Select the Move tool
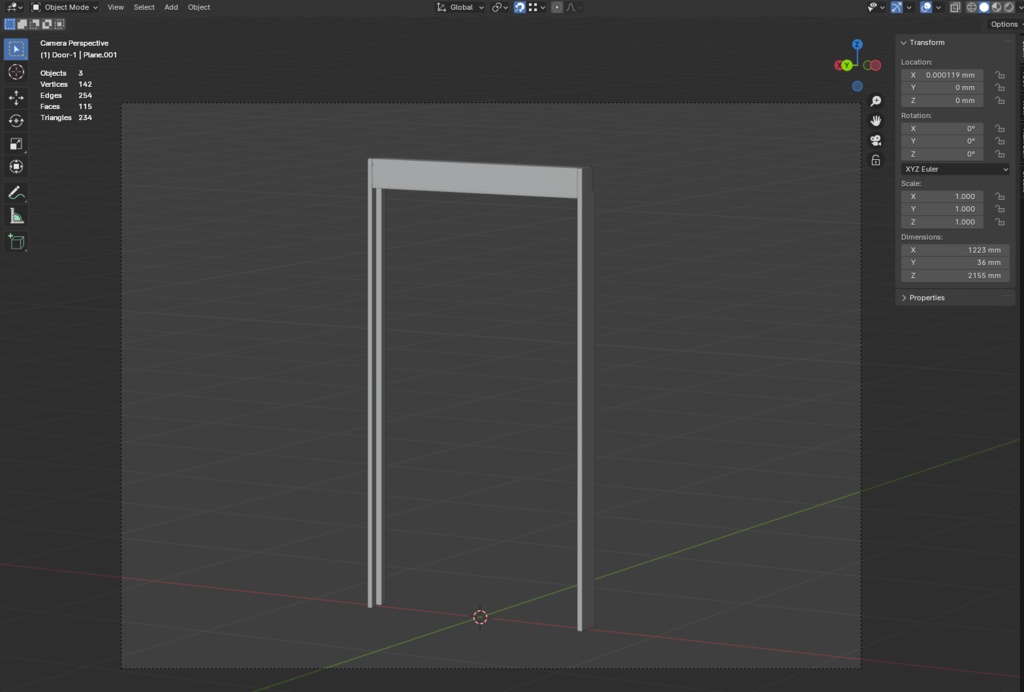Screen dimensions: 1024x692 click(x=16, y=97)
